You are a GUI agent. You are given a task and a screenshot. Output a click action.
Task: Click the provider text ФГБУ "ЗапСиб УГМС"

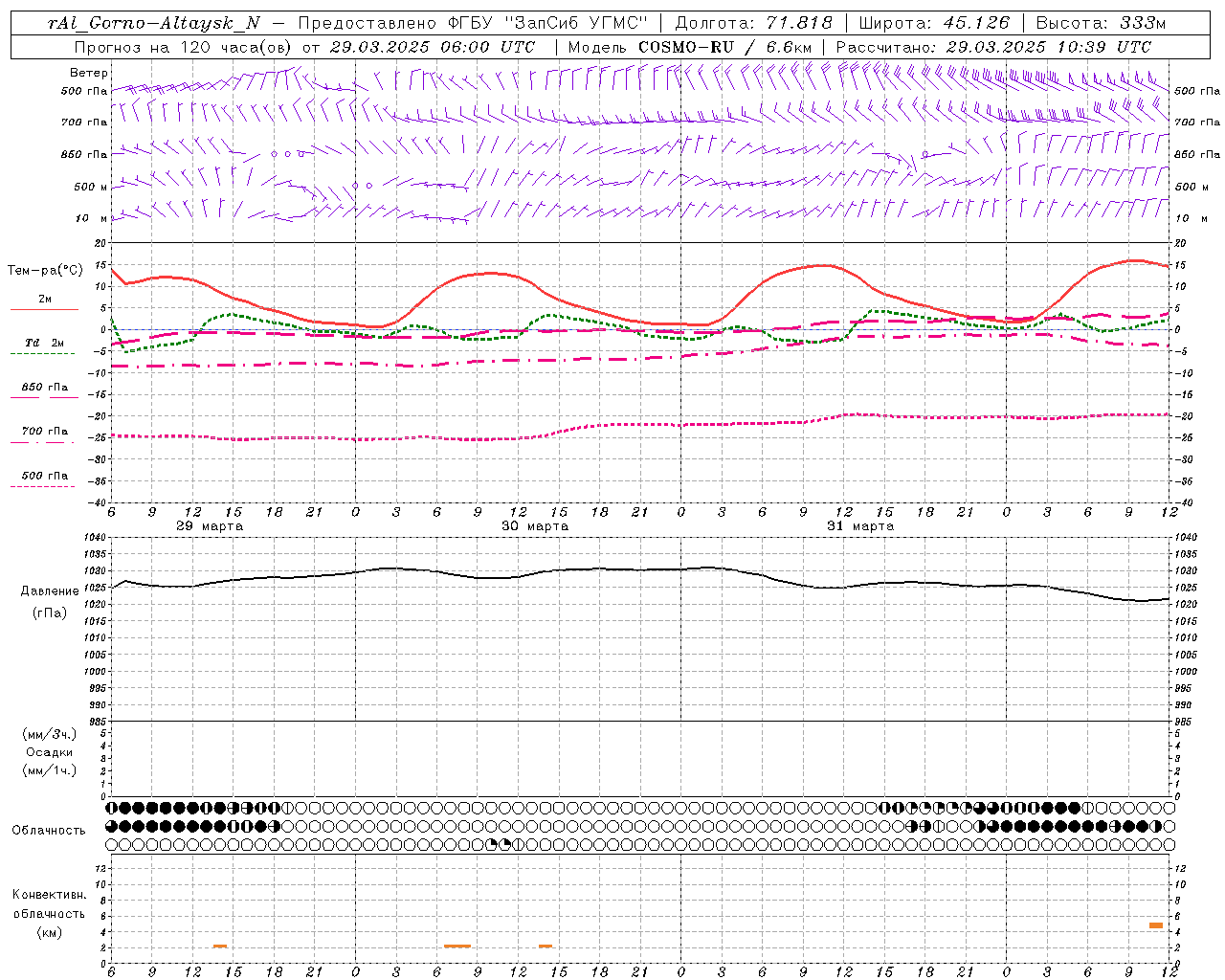pyautogui.click(x=546, y=23)
